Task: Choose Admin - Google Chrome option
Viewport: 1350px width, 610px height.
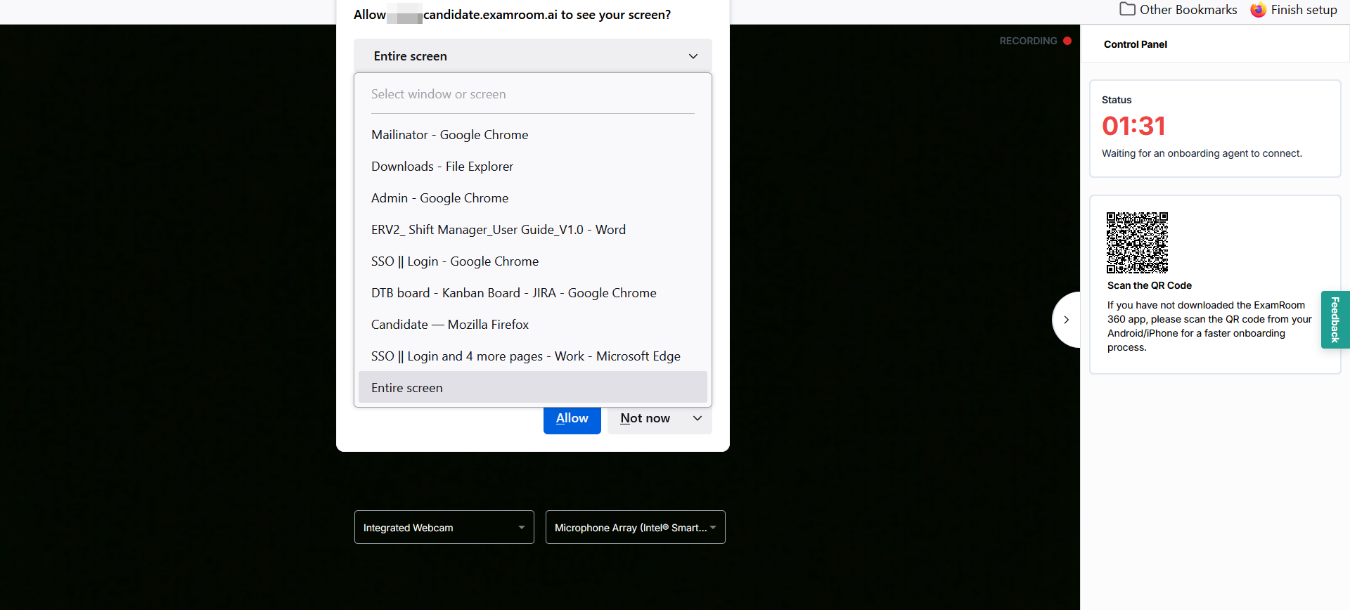Action: (x=440, y=198)
